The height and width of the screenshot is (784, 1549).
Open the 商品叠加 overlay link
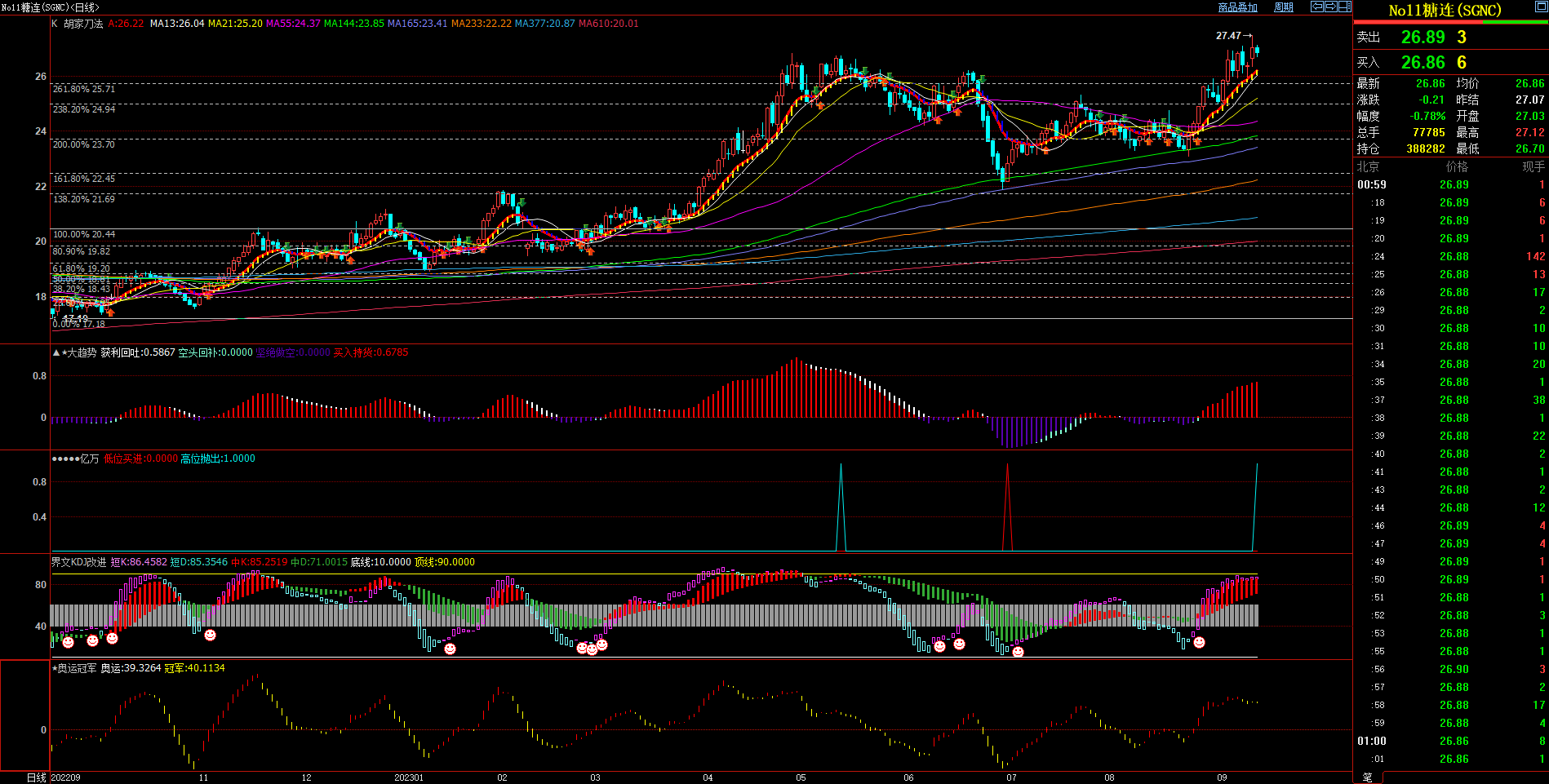coord(1237,7)
